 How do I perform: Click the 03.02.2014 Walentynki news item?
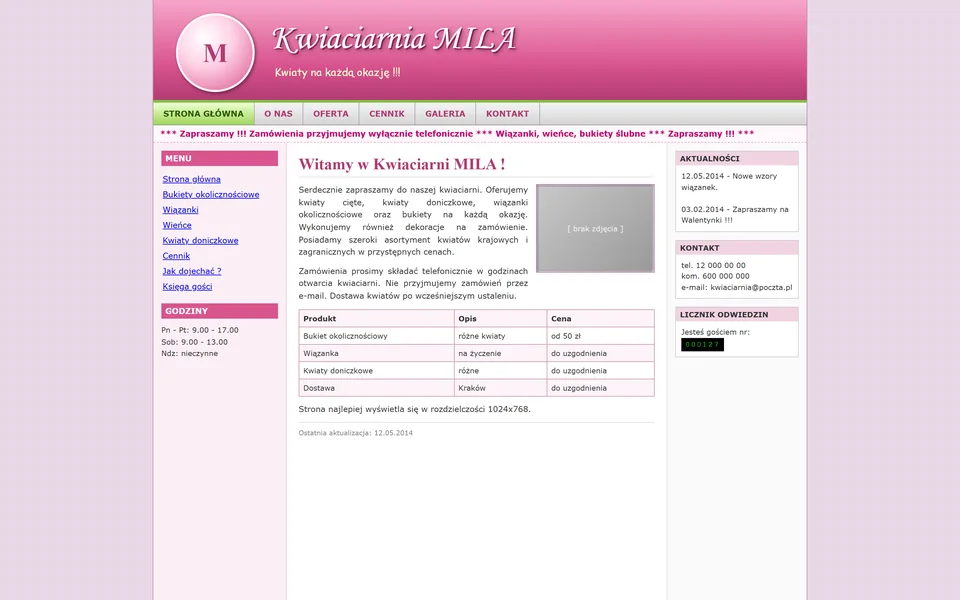pos(735,215)
